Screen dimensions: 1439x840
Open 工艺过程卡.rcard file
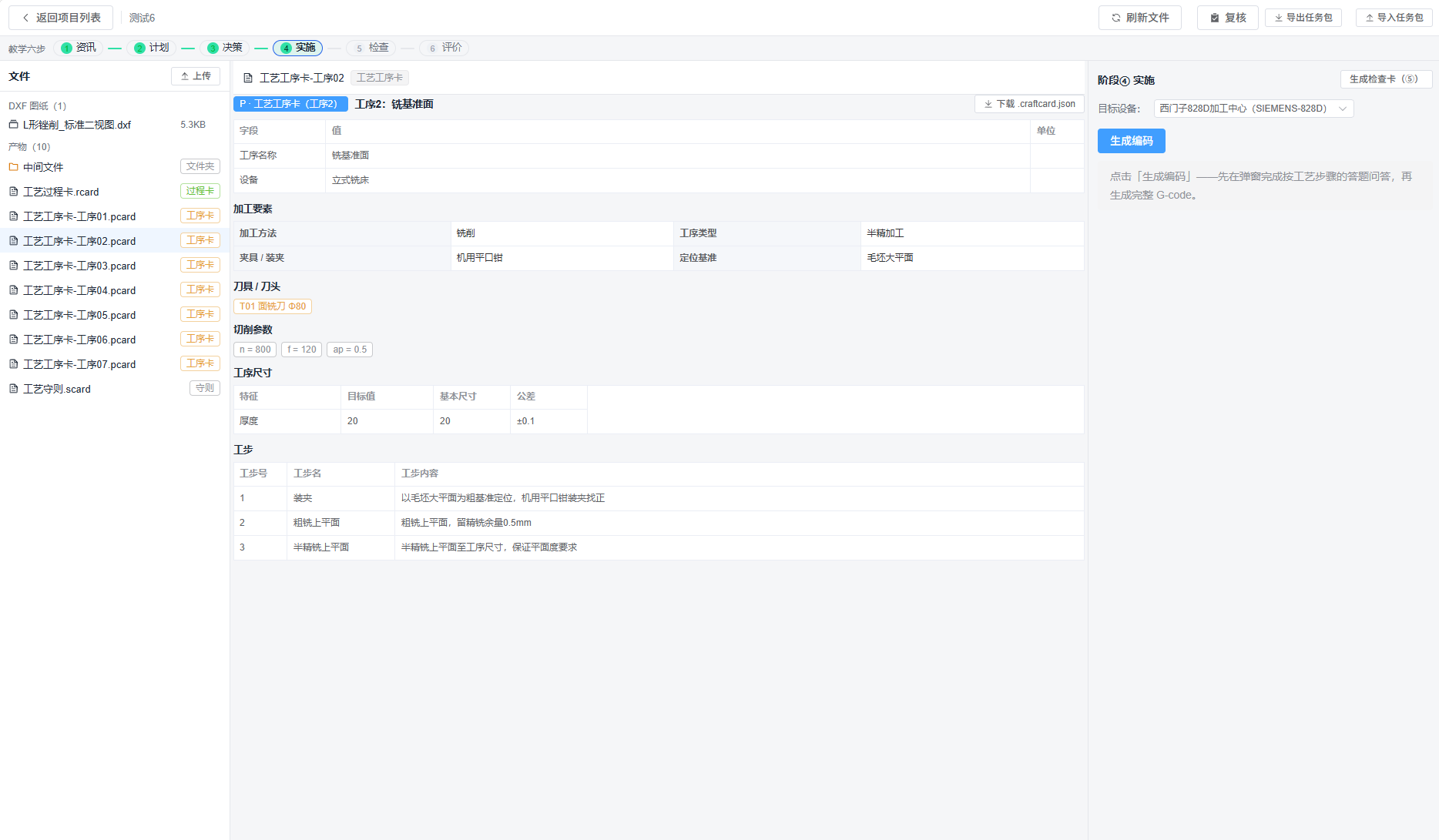[115, 192]
